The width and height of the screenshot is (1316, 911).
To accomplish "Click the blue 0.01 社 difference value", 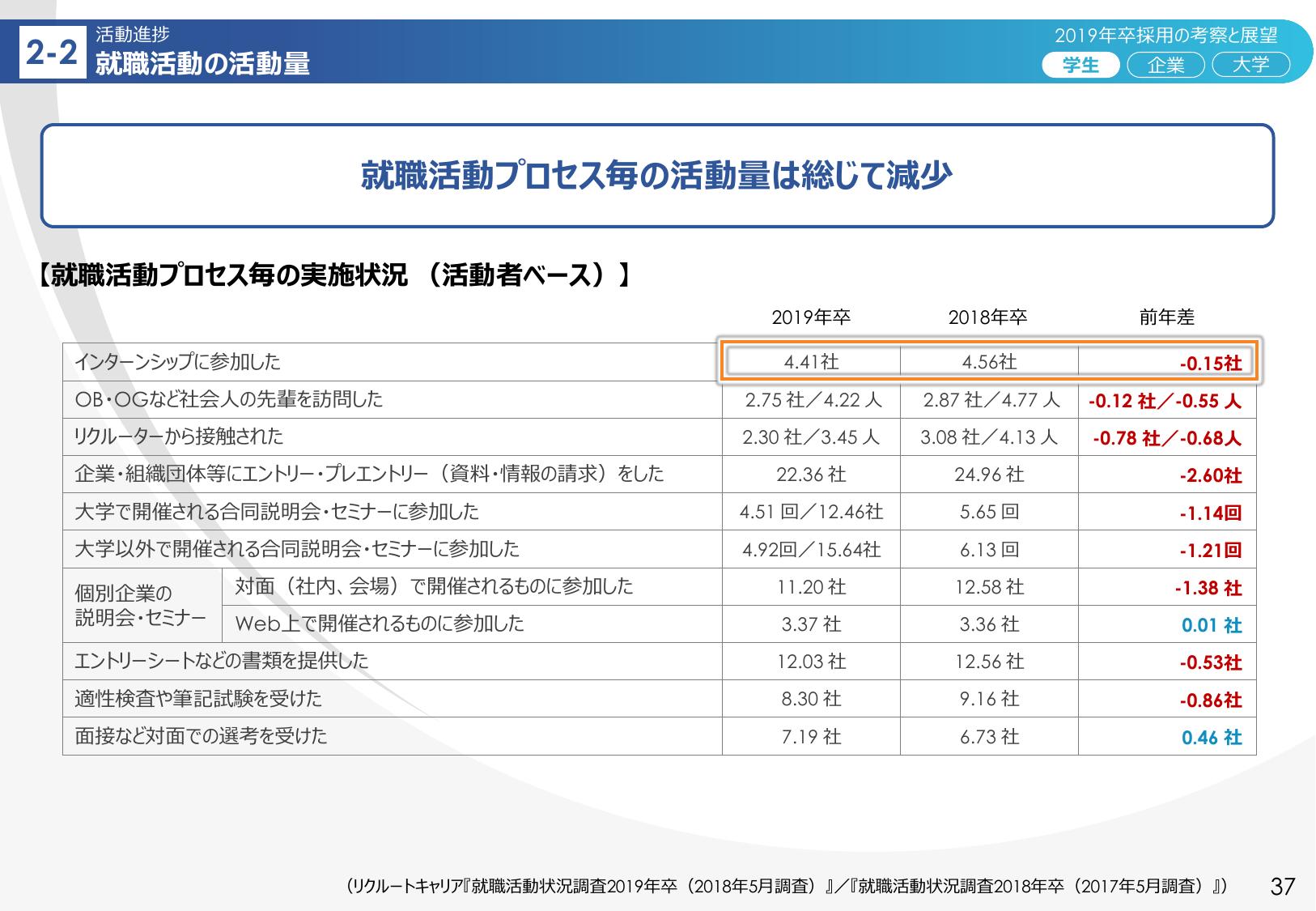I will (1211, 625).
